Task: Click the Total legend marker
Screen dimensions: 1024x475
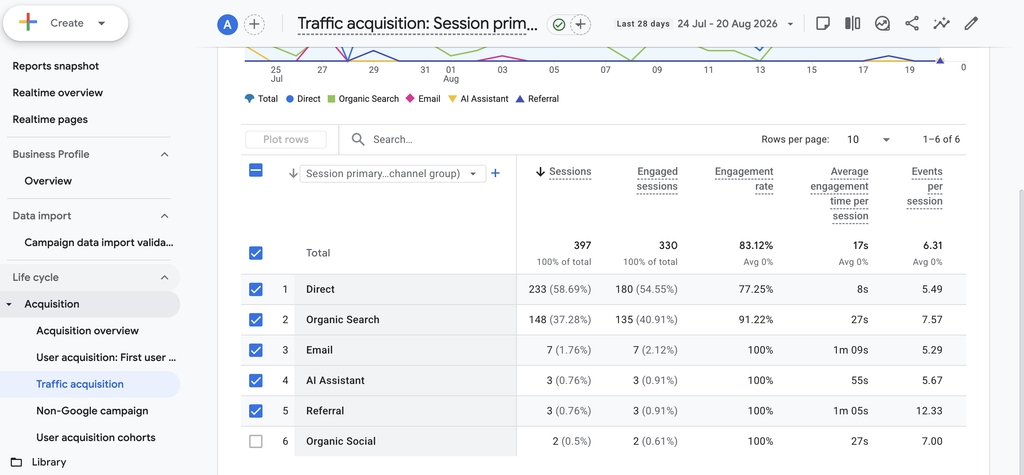Action: pyautogui.click(x=249, y=99)
